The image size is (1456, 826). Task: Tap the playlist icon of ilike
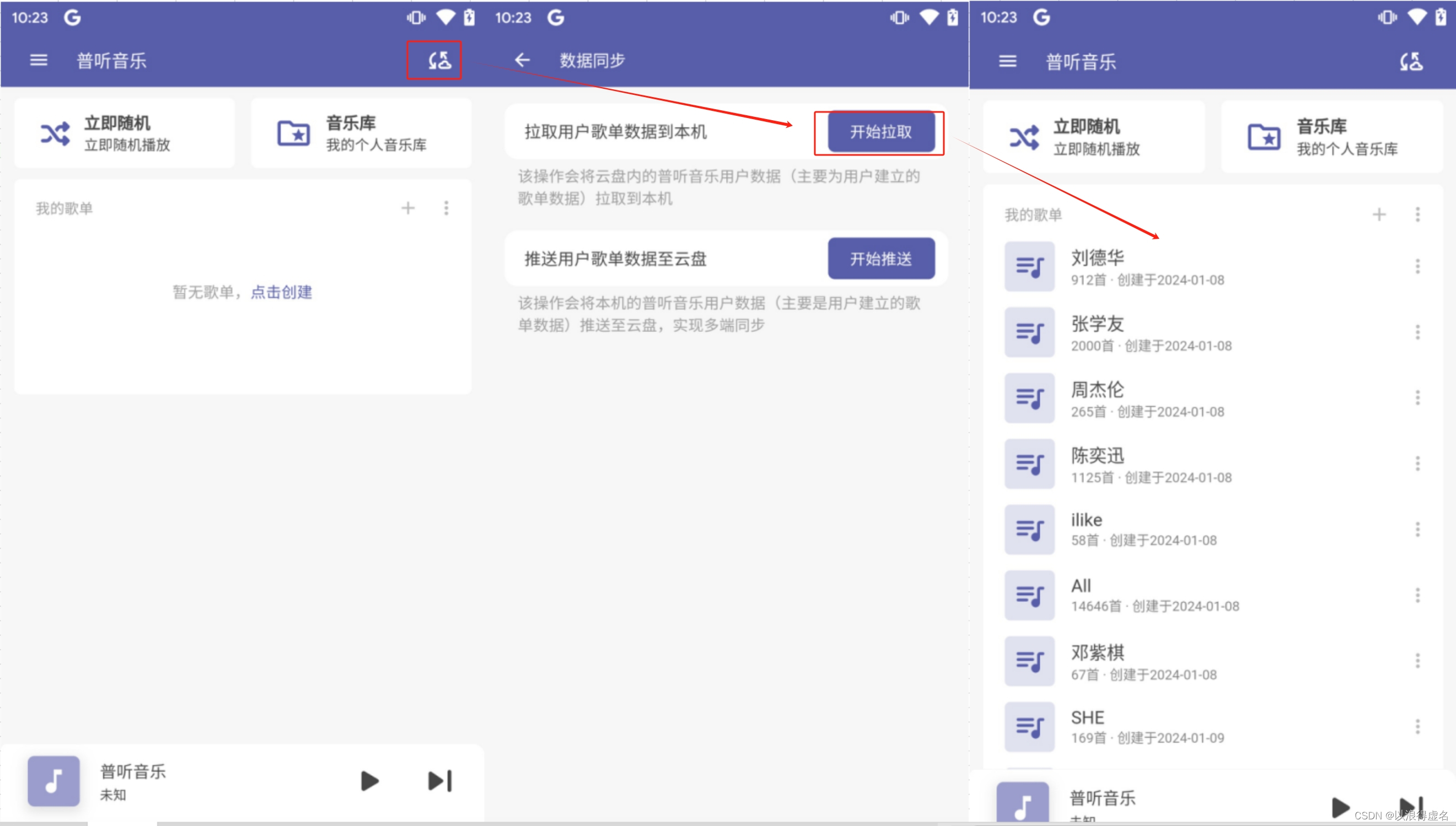[1029, 529]
